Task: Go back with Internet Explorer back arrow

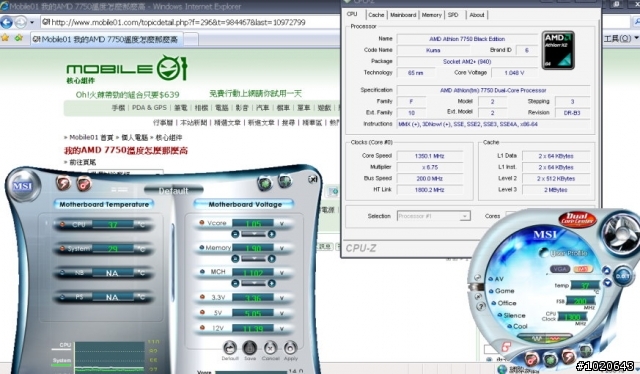Action: point(7,22)
